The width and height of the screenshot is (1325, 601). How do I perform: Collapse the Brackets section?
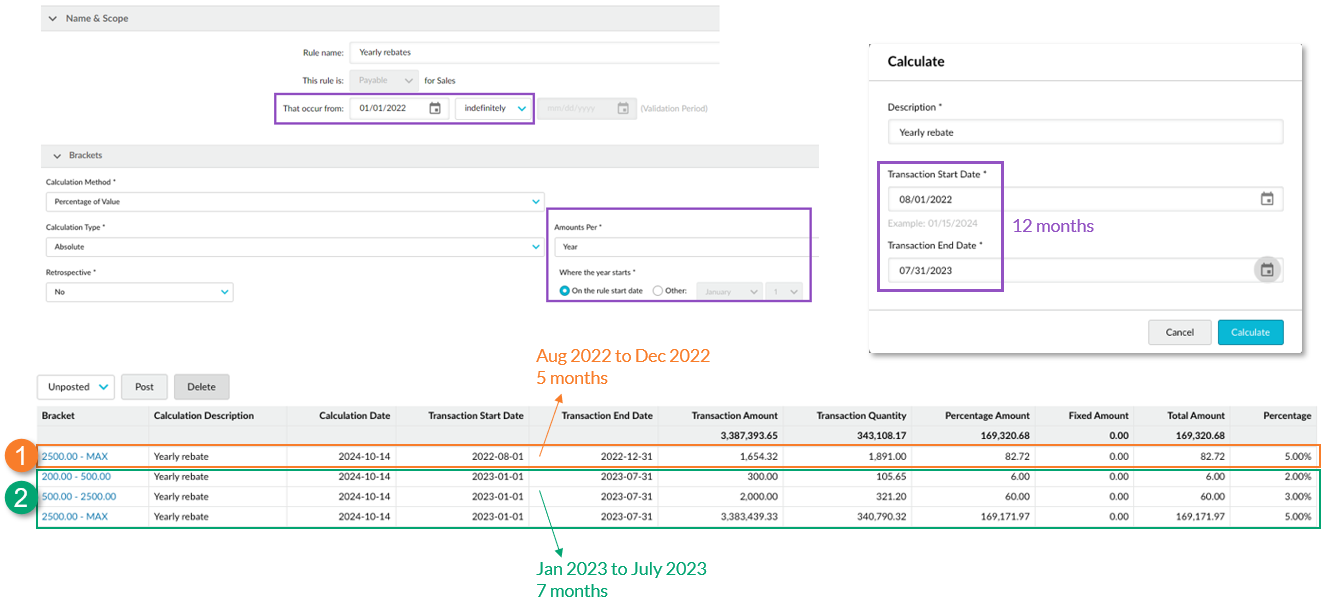pos(53,156)
